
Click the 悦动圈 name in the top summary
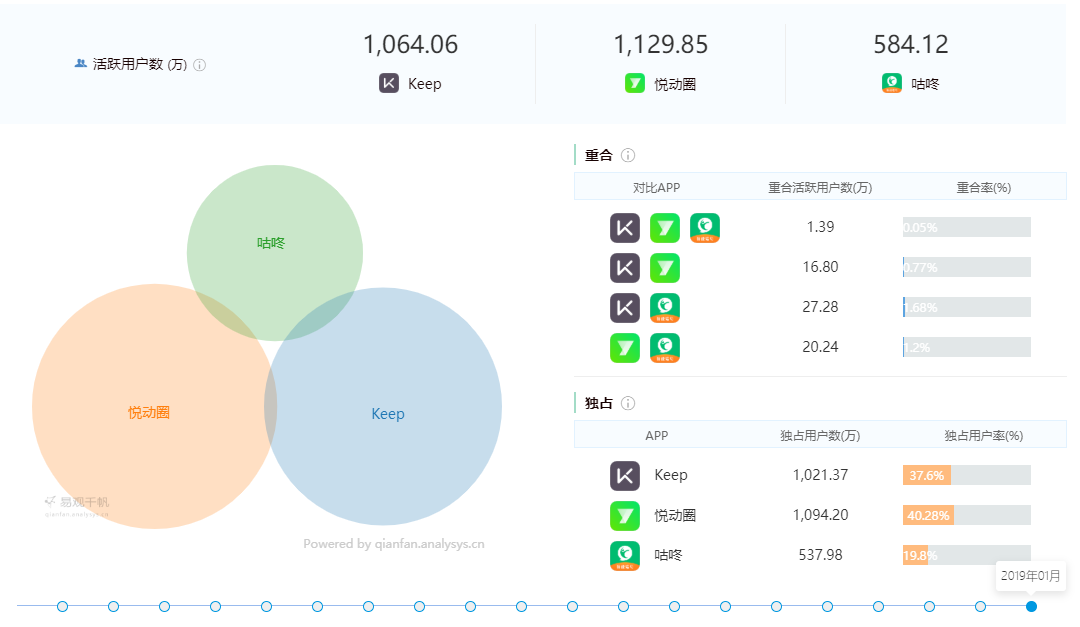coord(675,84)
